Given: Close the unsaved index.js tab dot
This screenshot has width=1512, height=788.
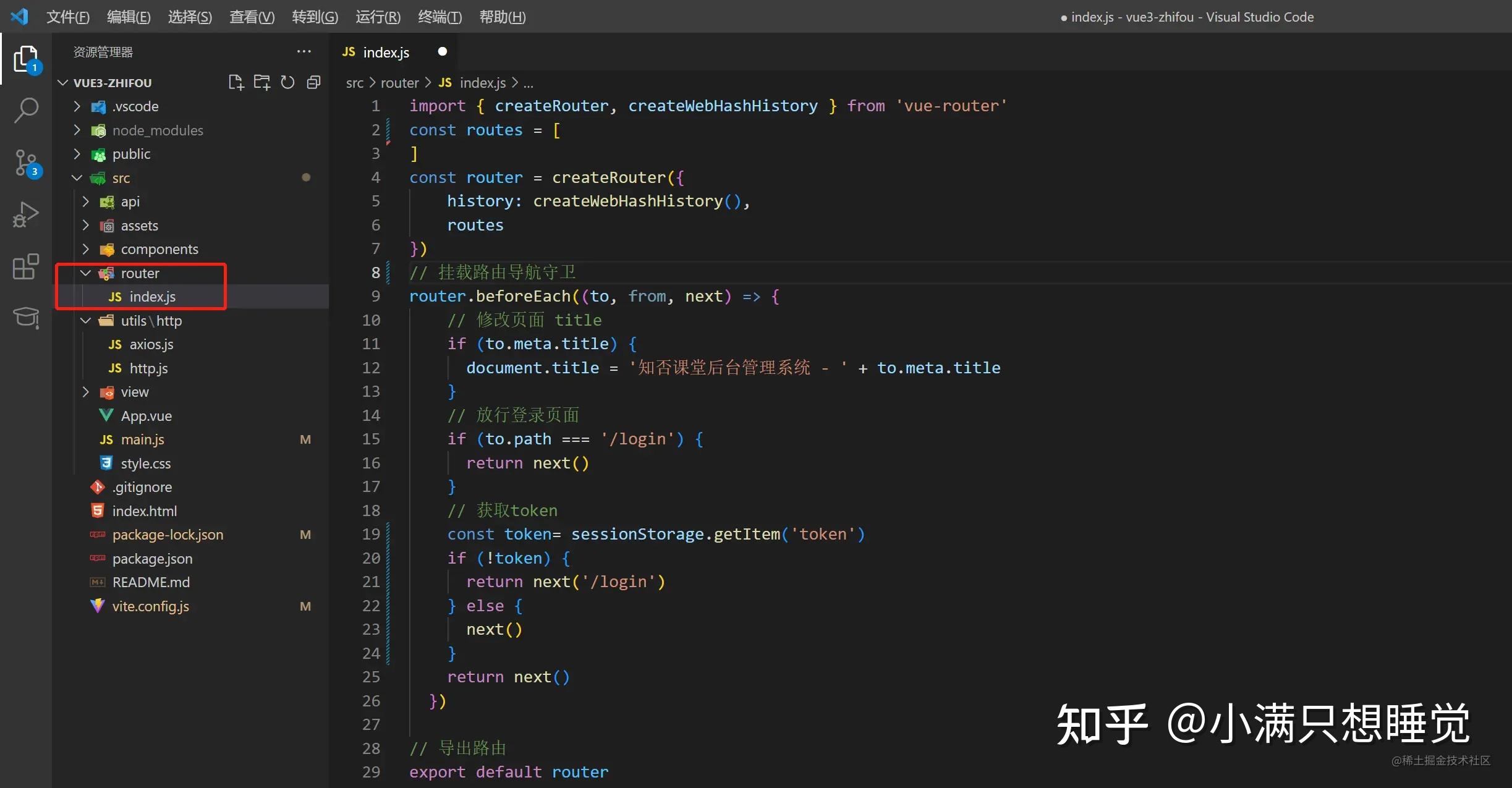Looking at the screenshot, I should [x=442, y=51].
